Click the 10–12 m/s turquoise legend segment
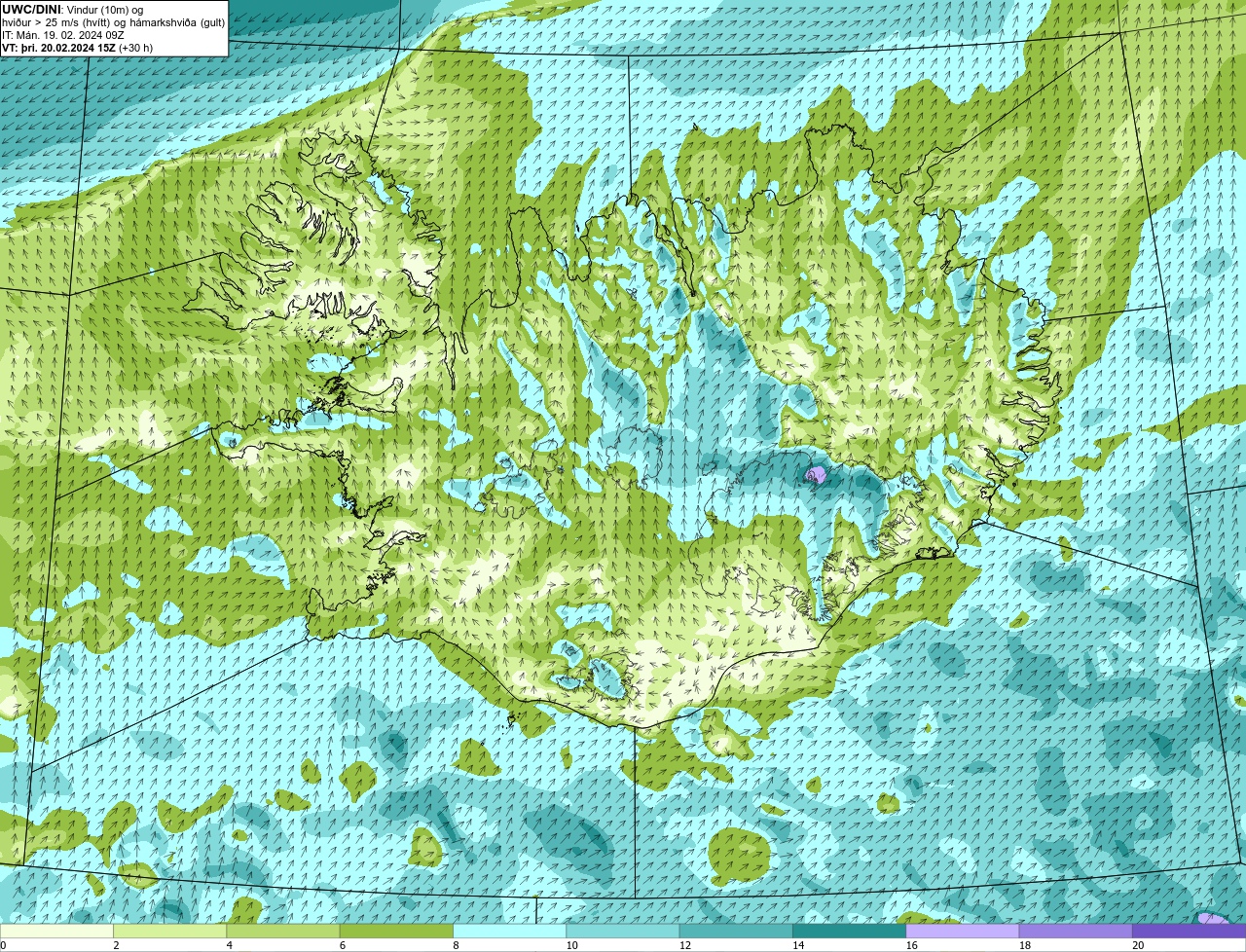This screenshot has height=952, width=1246. 623,931
